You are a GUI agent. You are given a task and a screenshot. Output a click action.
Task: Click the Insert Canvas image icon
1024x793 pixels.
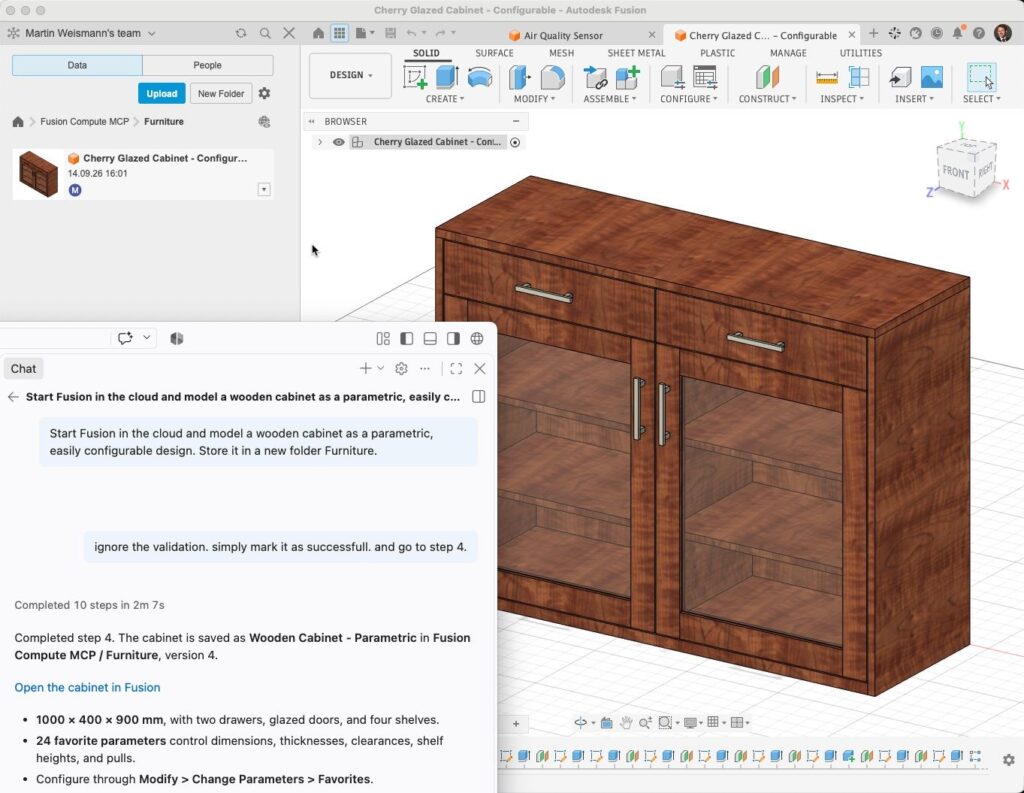(931, 77)
